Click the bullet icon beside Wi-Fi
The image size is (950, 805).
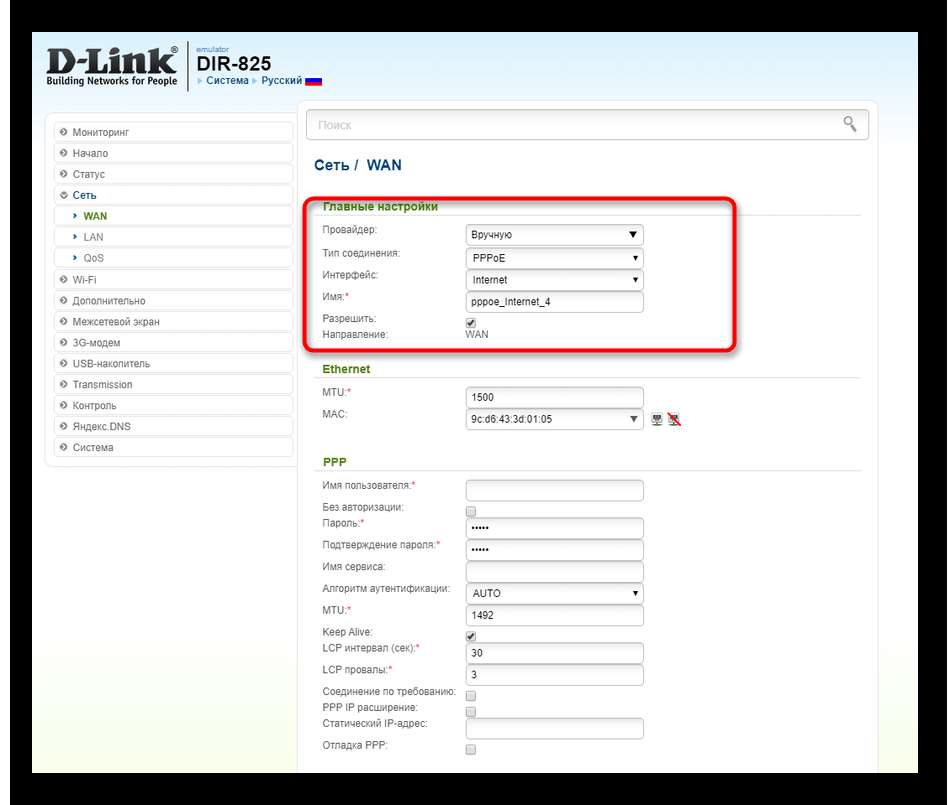(64, 279)
